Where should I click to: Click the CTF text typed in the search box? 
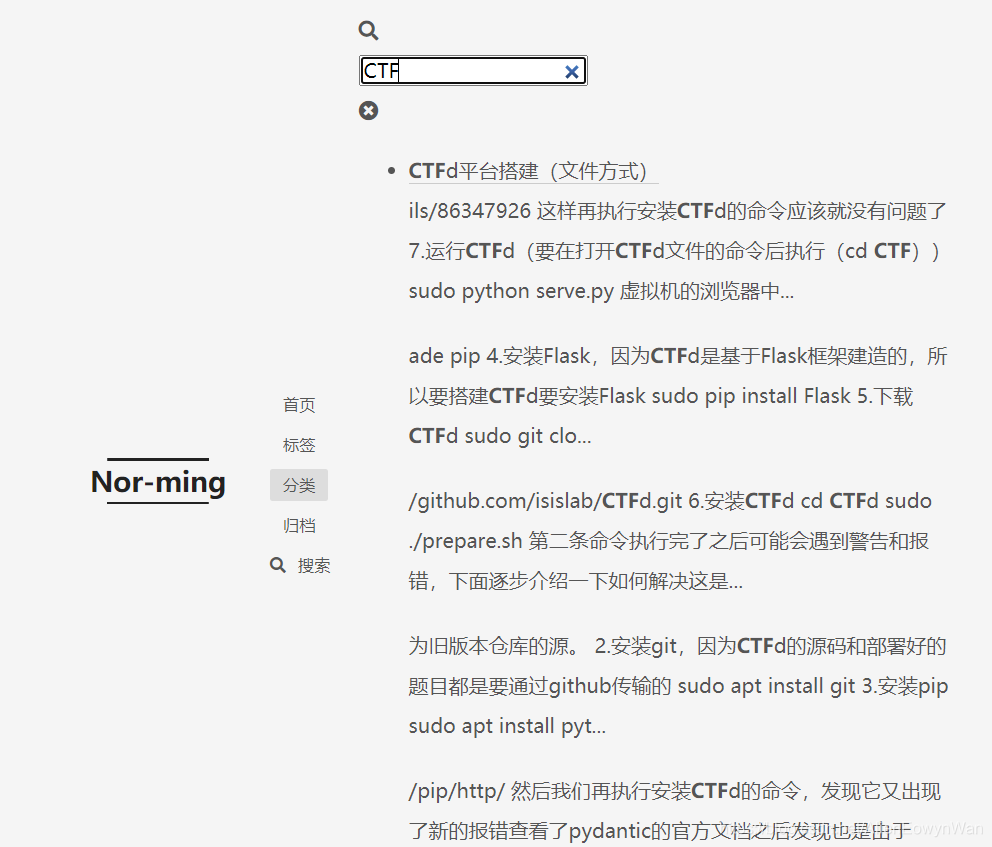tap(380, 71)
